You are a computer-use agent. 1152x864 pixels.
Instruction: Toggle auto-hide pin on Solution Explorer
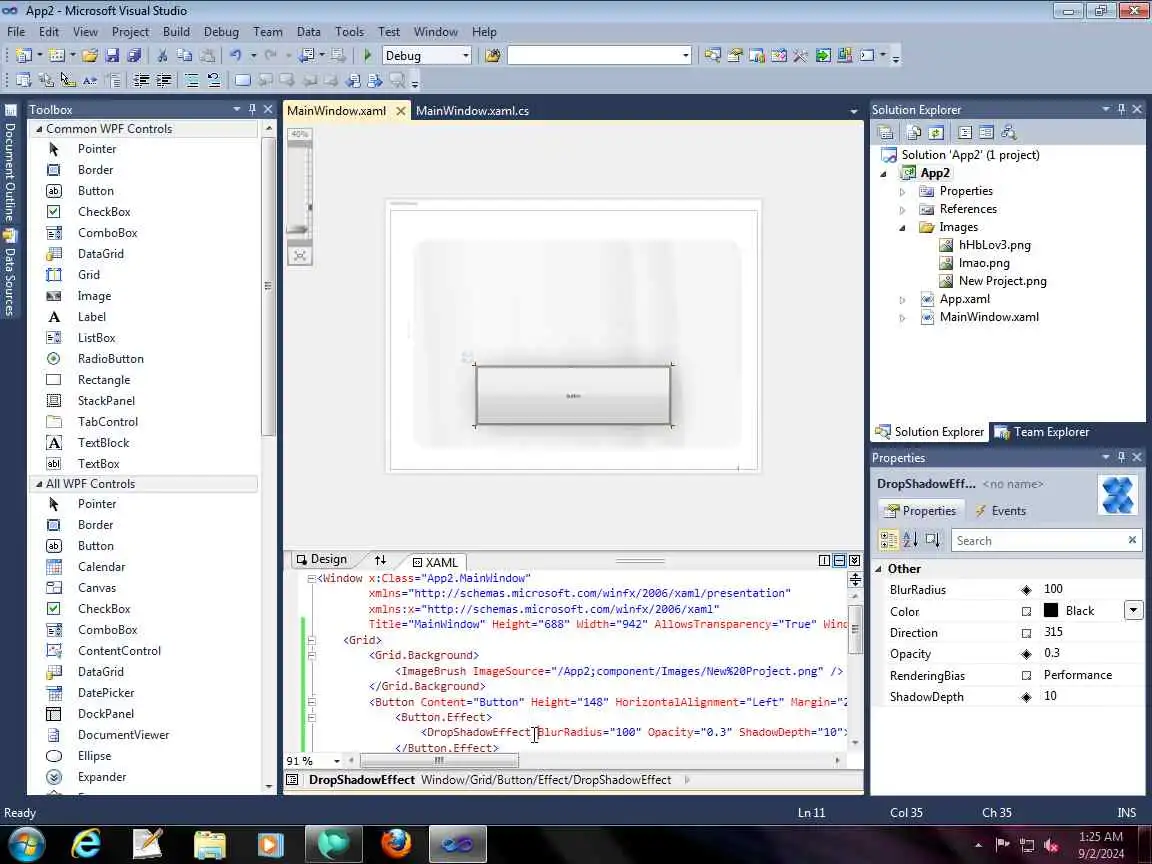click(x=1121, y=109)
